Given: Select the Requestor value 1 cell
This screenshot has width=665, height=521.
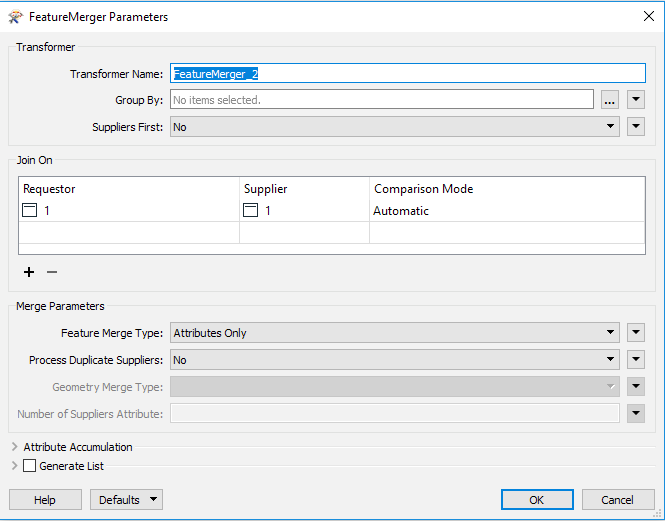Looking at the screenshot, I should [129, 210].
